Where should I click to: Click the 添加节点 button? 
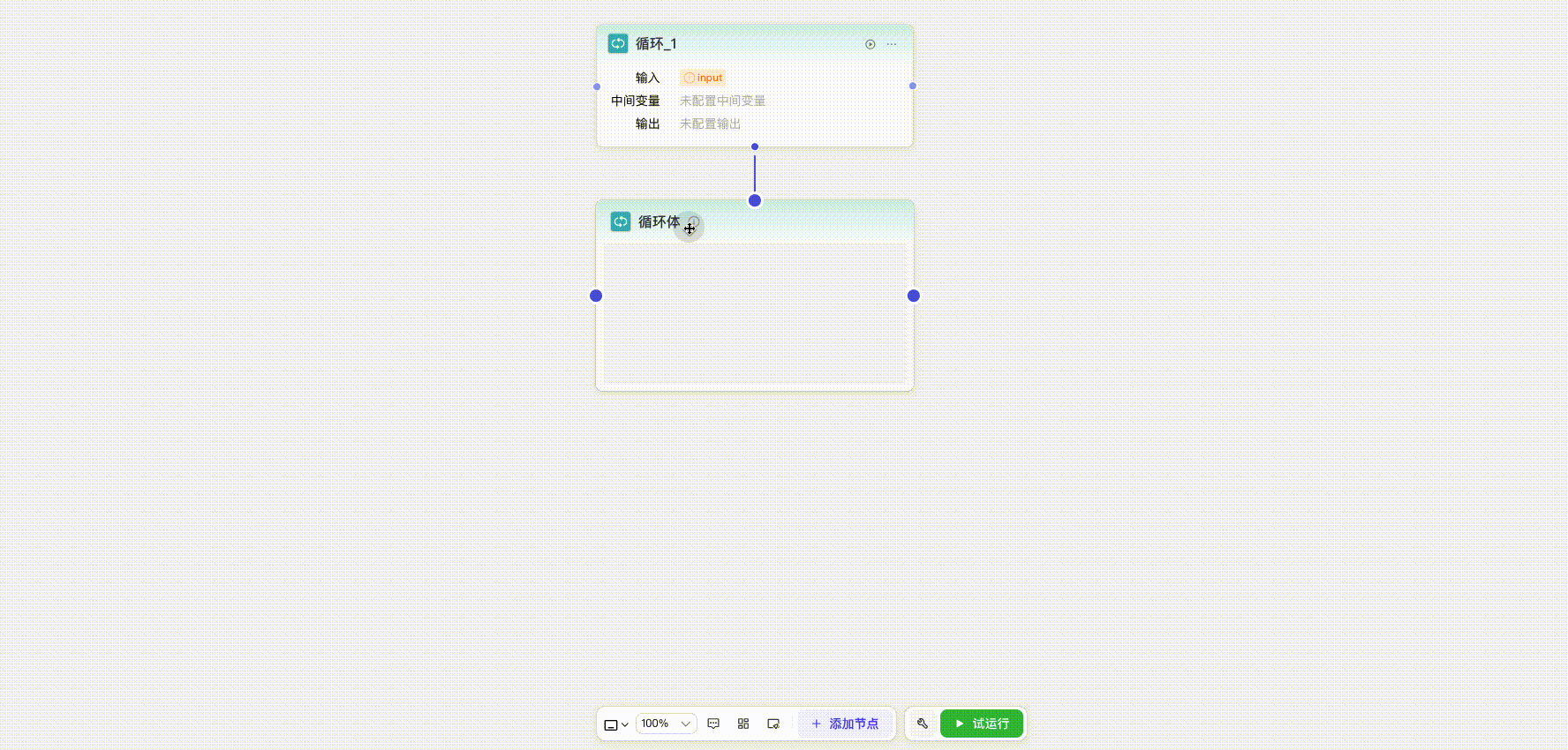pos(845,724)
